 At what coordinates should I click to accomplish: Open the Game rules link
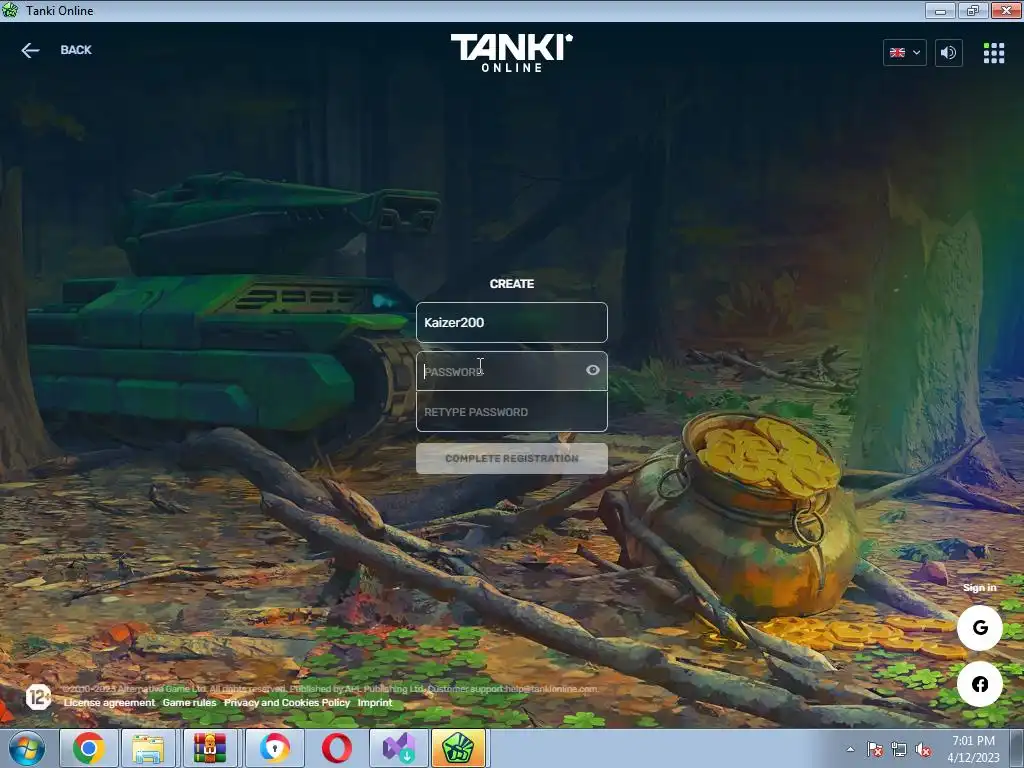point(189,703)
